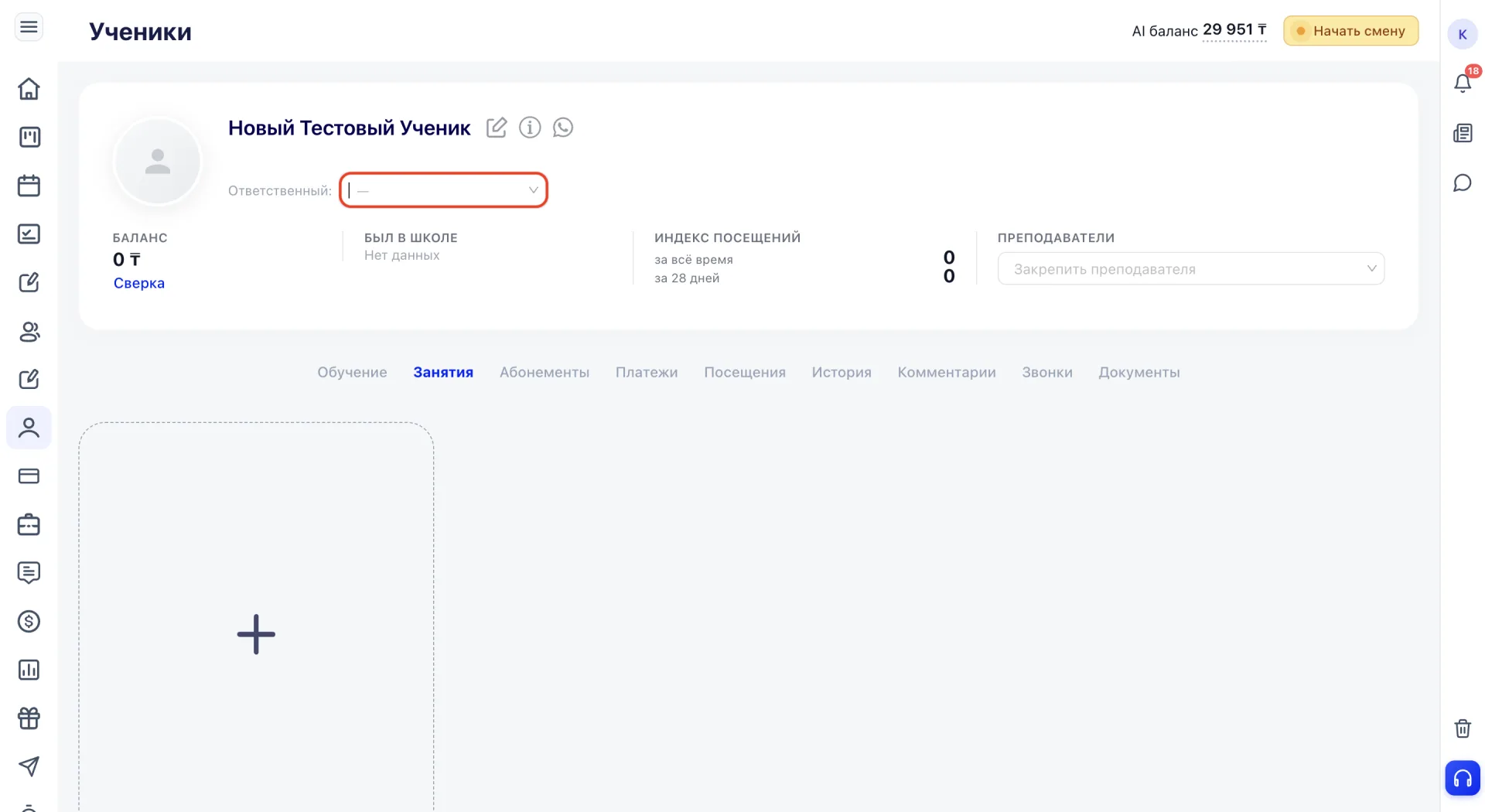Open the chat bubble icon on right
Screen dimensions: 1485x812
[1463, 183]
